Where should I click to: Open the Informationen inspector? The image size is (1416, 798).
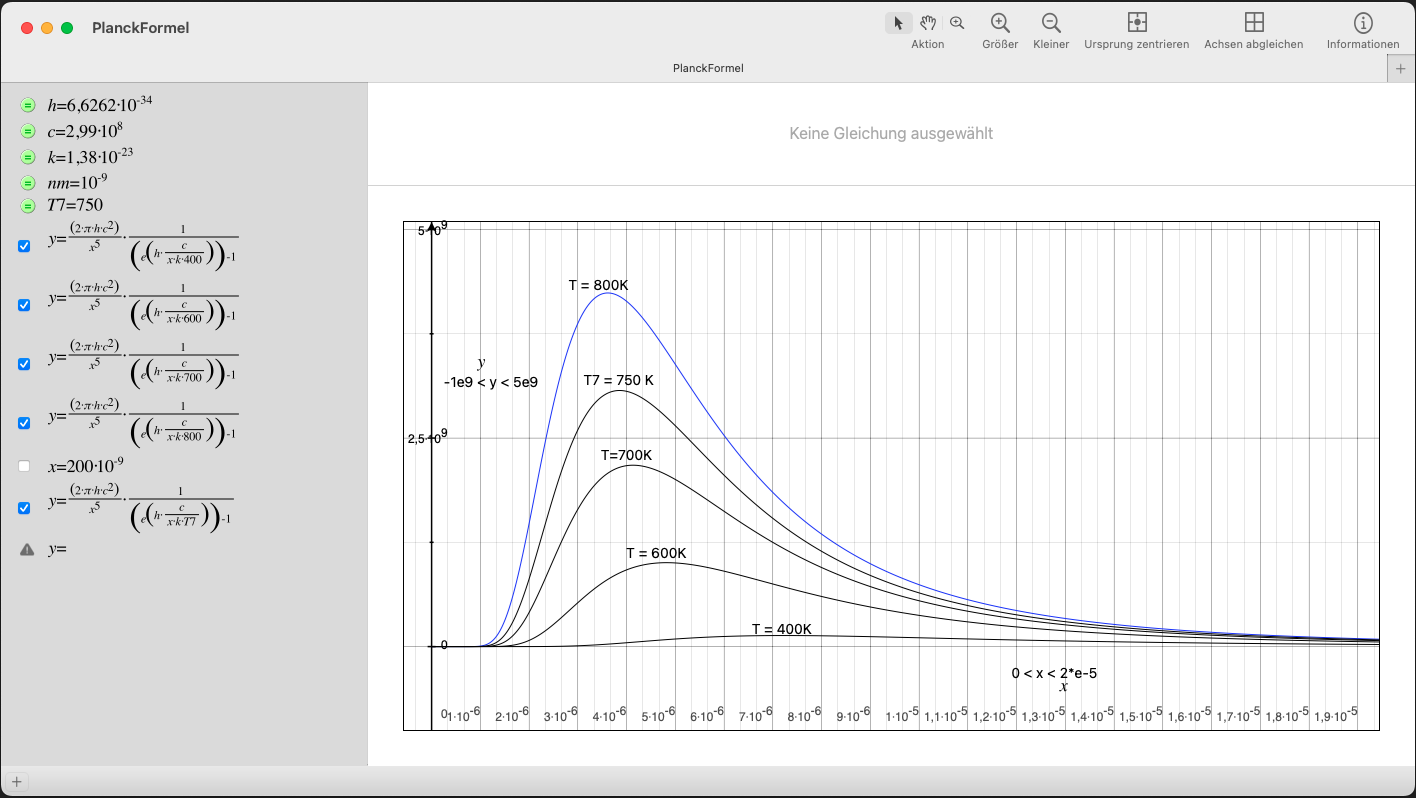[1362, 23]
